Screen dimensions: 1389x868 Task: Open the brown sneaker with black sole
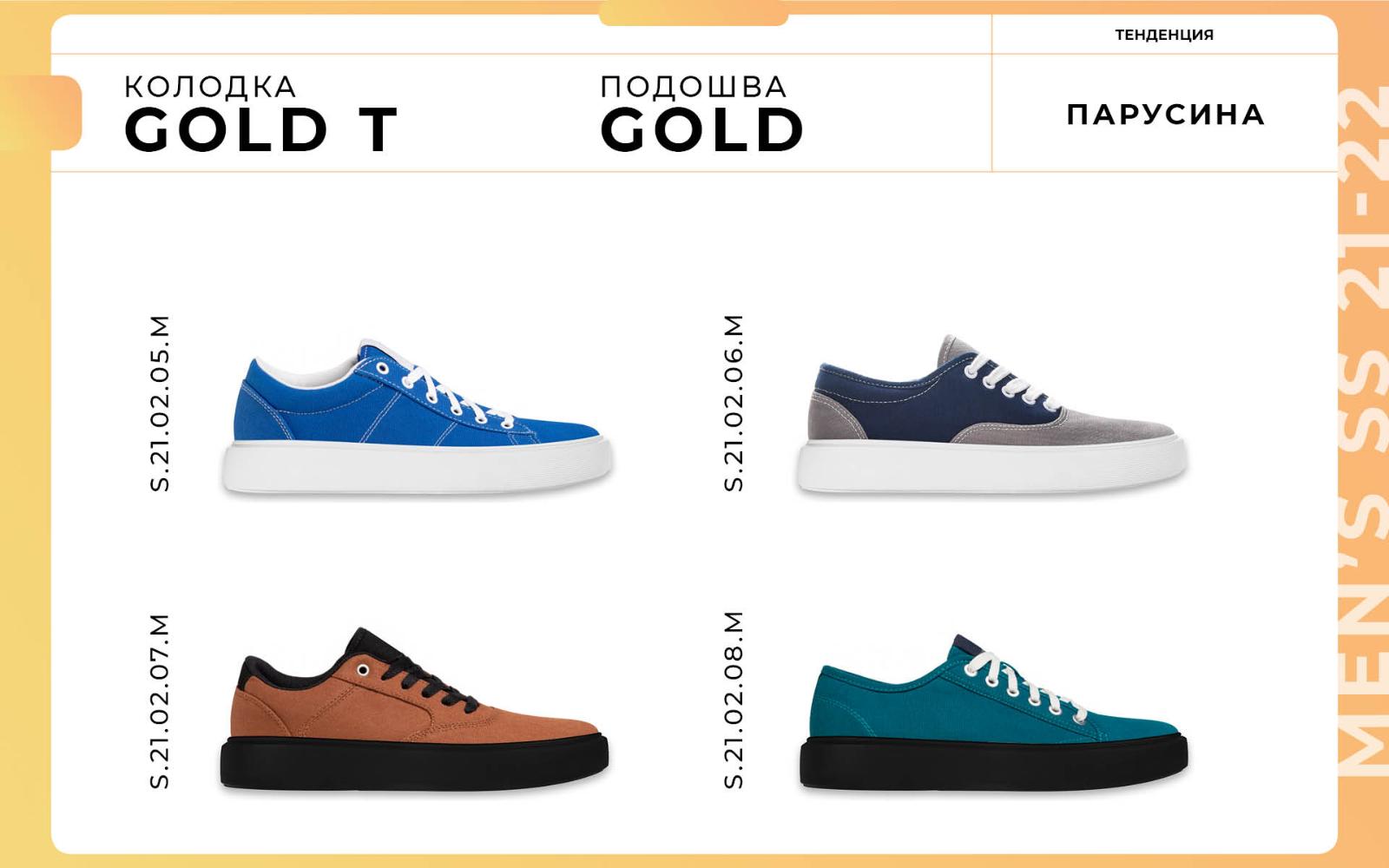(414, 708)
